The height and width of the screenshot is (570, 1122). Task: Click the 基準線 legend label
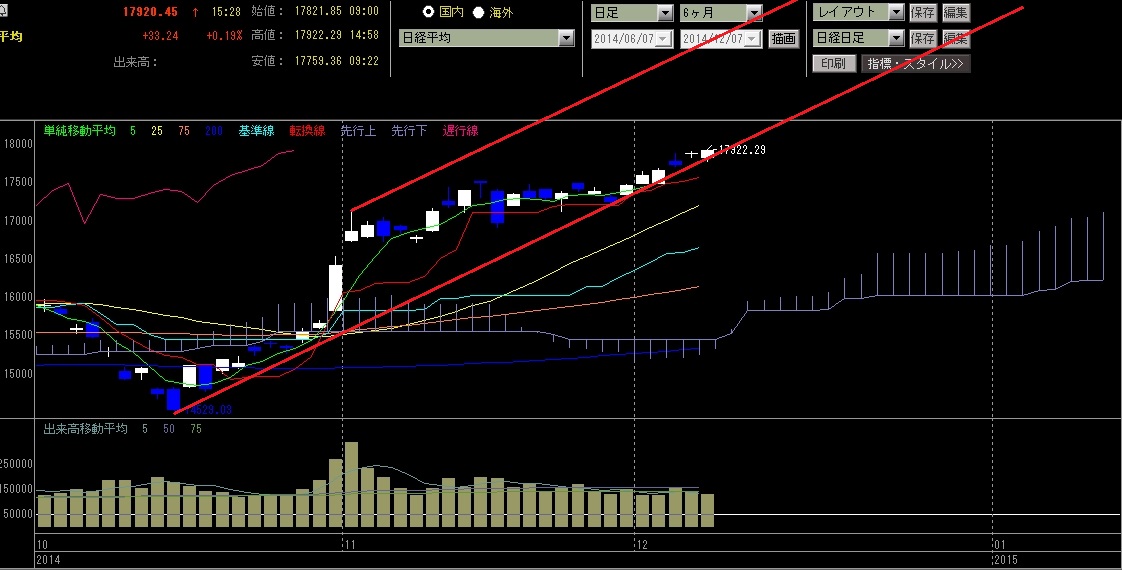256,131
